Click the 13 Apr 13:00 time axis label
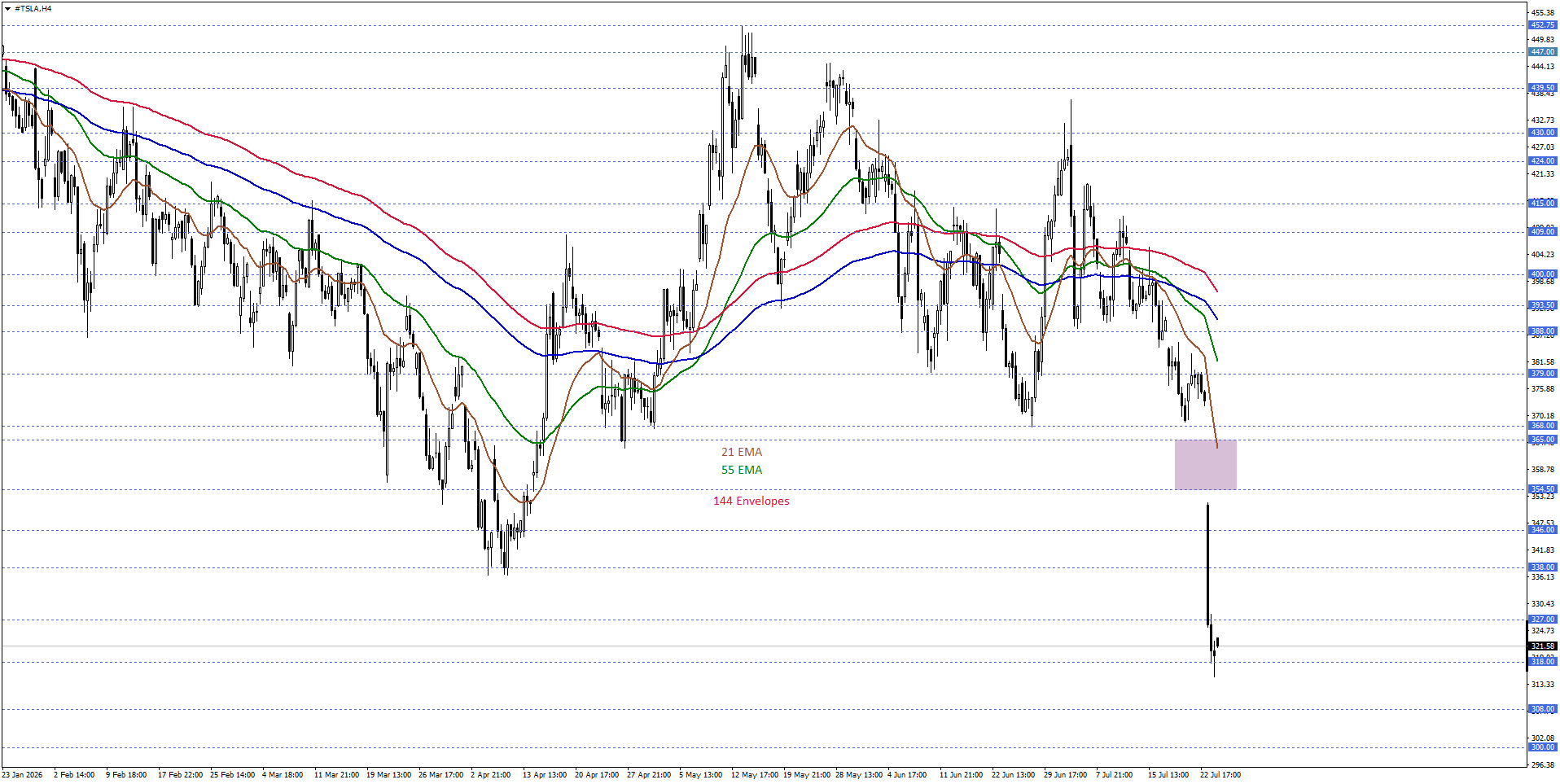Viewport: 1560px width, 784px height. [x=545, y=775]
